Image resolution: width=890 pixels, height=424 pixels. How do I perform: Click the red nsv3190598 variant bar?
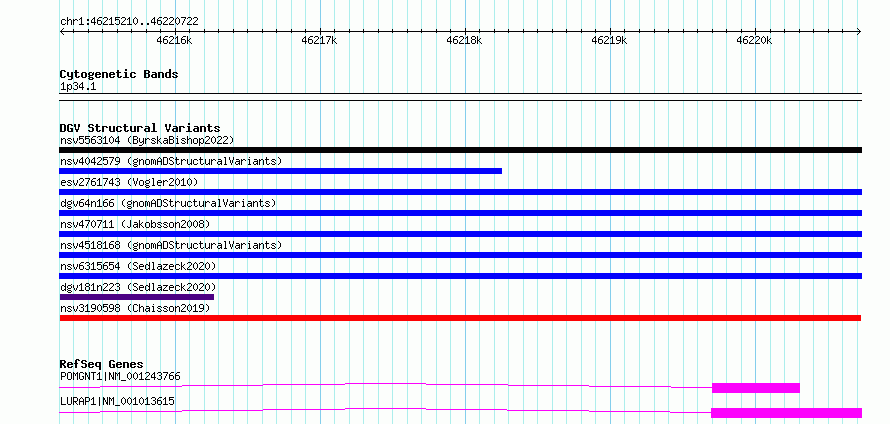pyautogui.click(x=460, y=318)
